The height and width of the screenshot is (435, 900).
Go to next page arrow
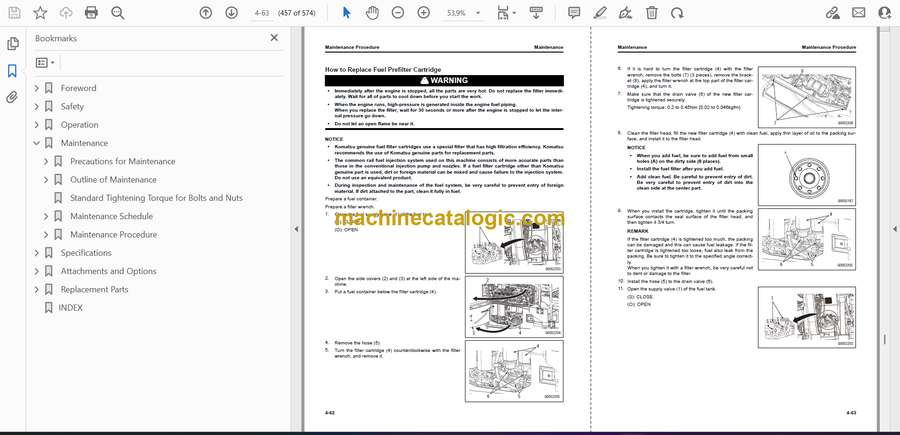(x=231, y=13)
